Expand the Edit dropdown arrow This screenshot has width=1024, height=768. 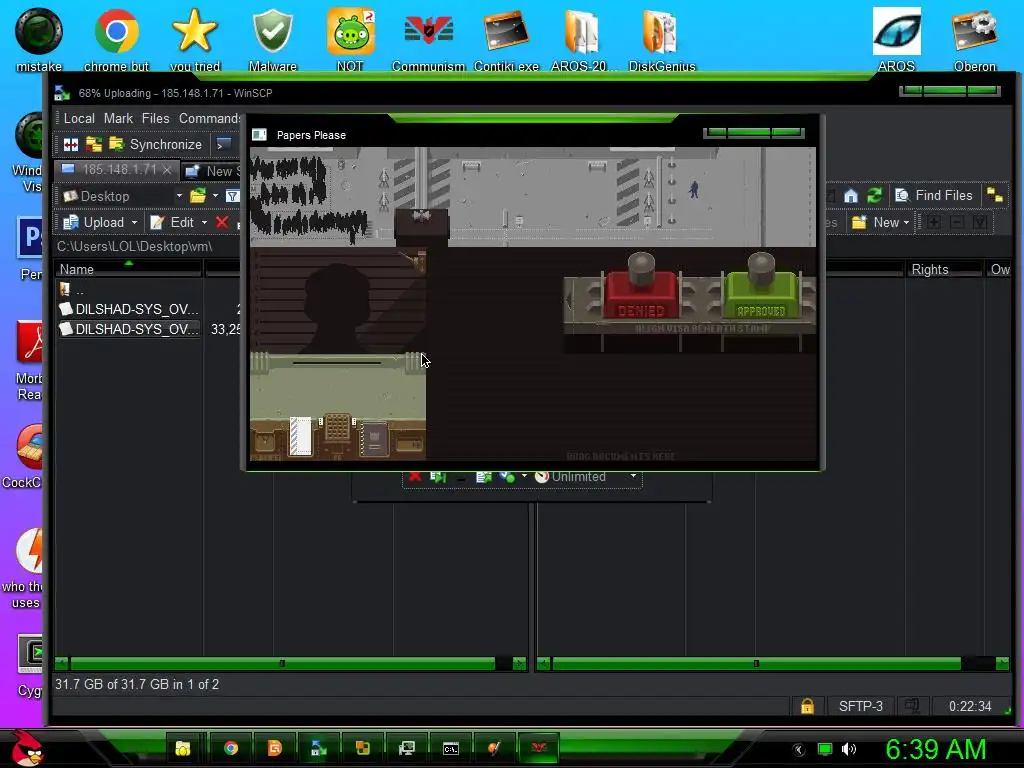point(204,223)
